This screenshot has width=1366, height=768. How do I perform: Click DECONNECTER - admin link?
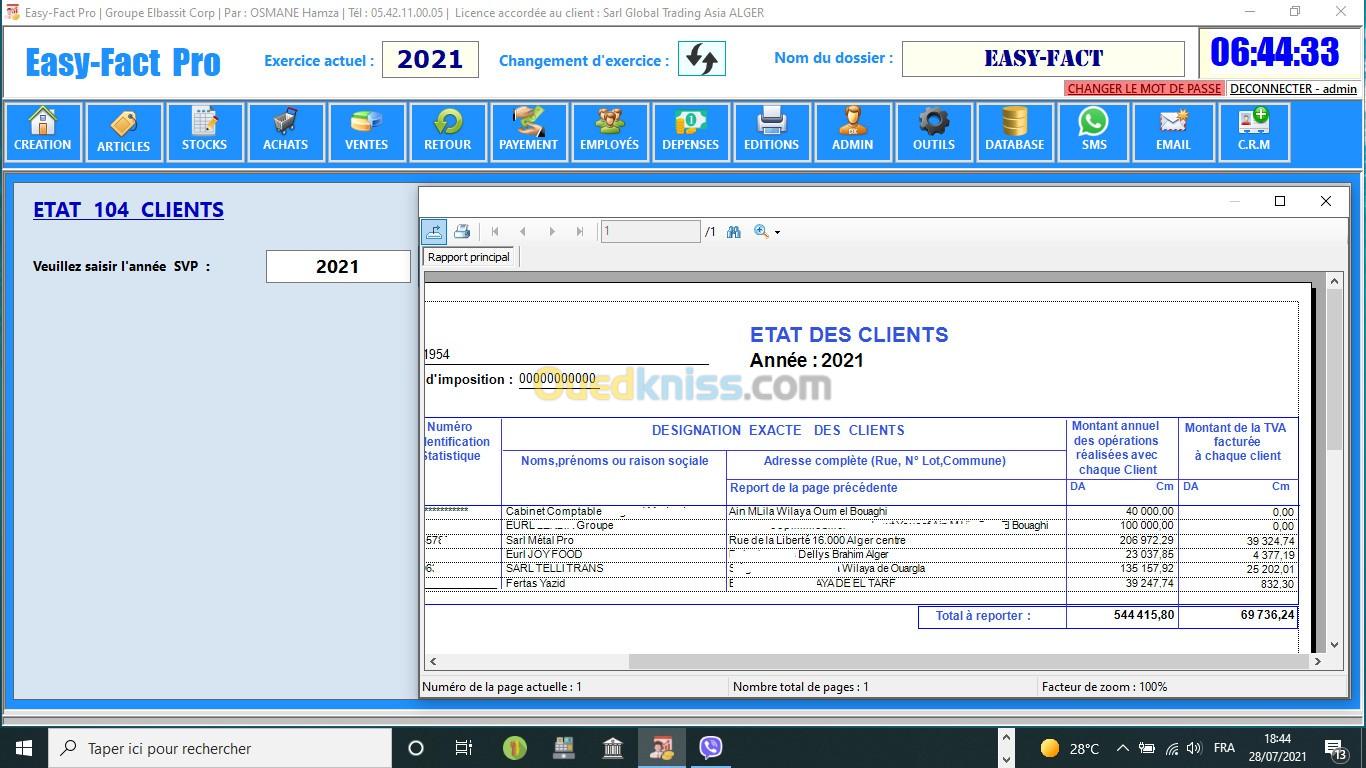pyautogui.click(x=1293, y=89)
